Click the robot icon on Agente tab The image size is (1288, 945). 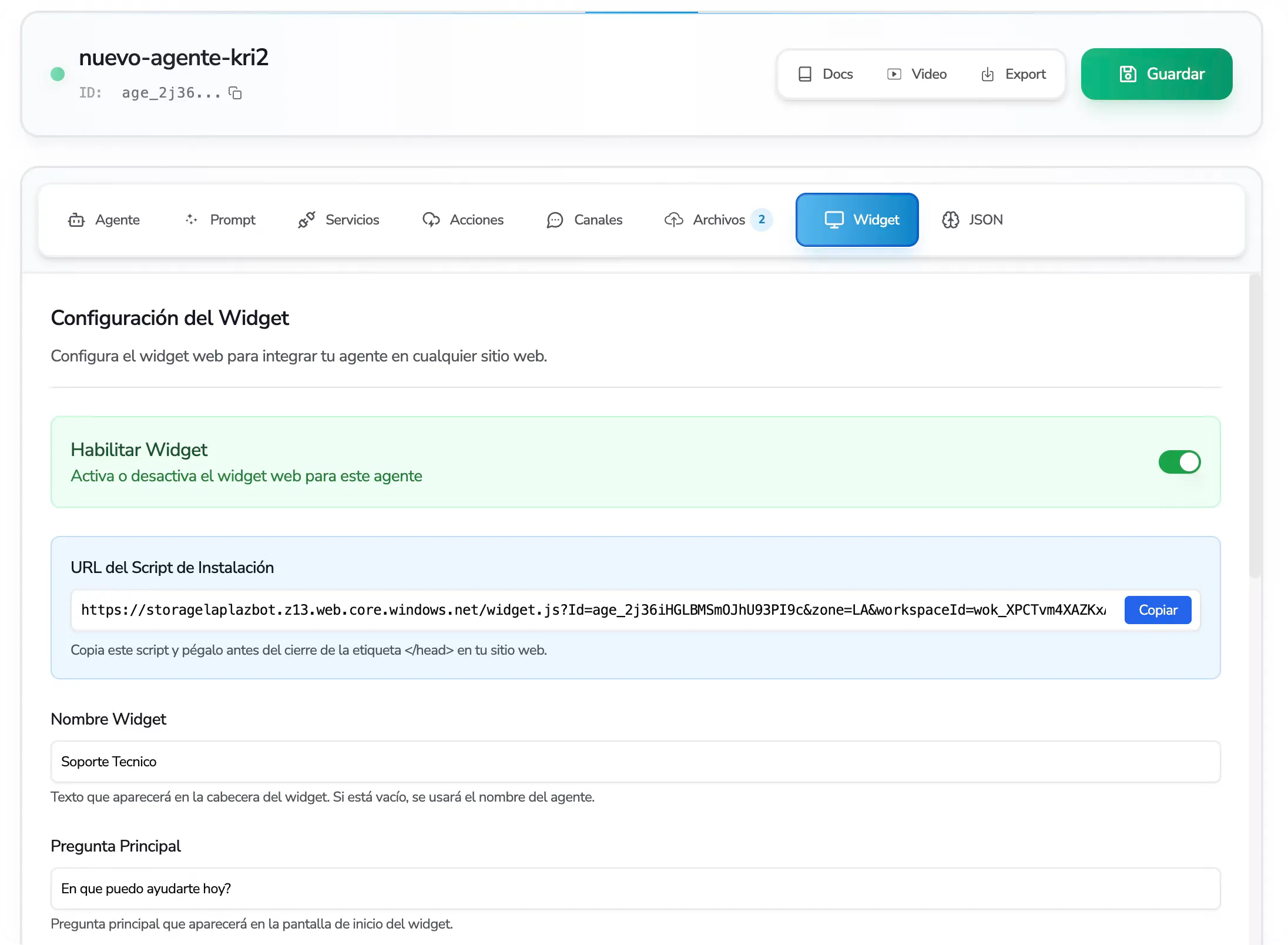click(x=76, y=220)
